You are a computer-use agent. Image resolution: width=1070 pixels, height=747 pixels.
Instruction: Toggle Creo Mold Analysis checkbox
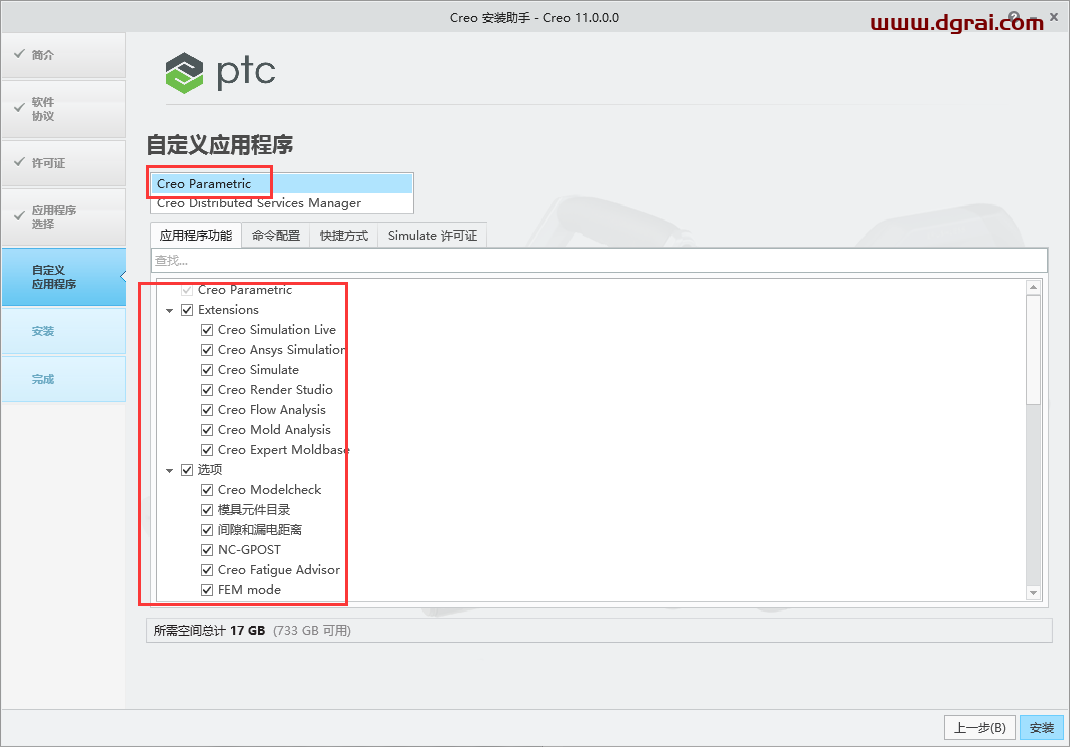[x=207, y=430]
